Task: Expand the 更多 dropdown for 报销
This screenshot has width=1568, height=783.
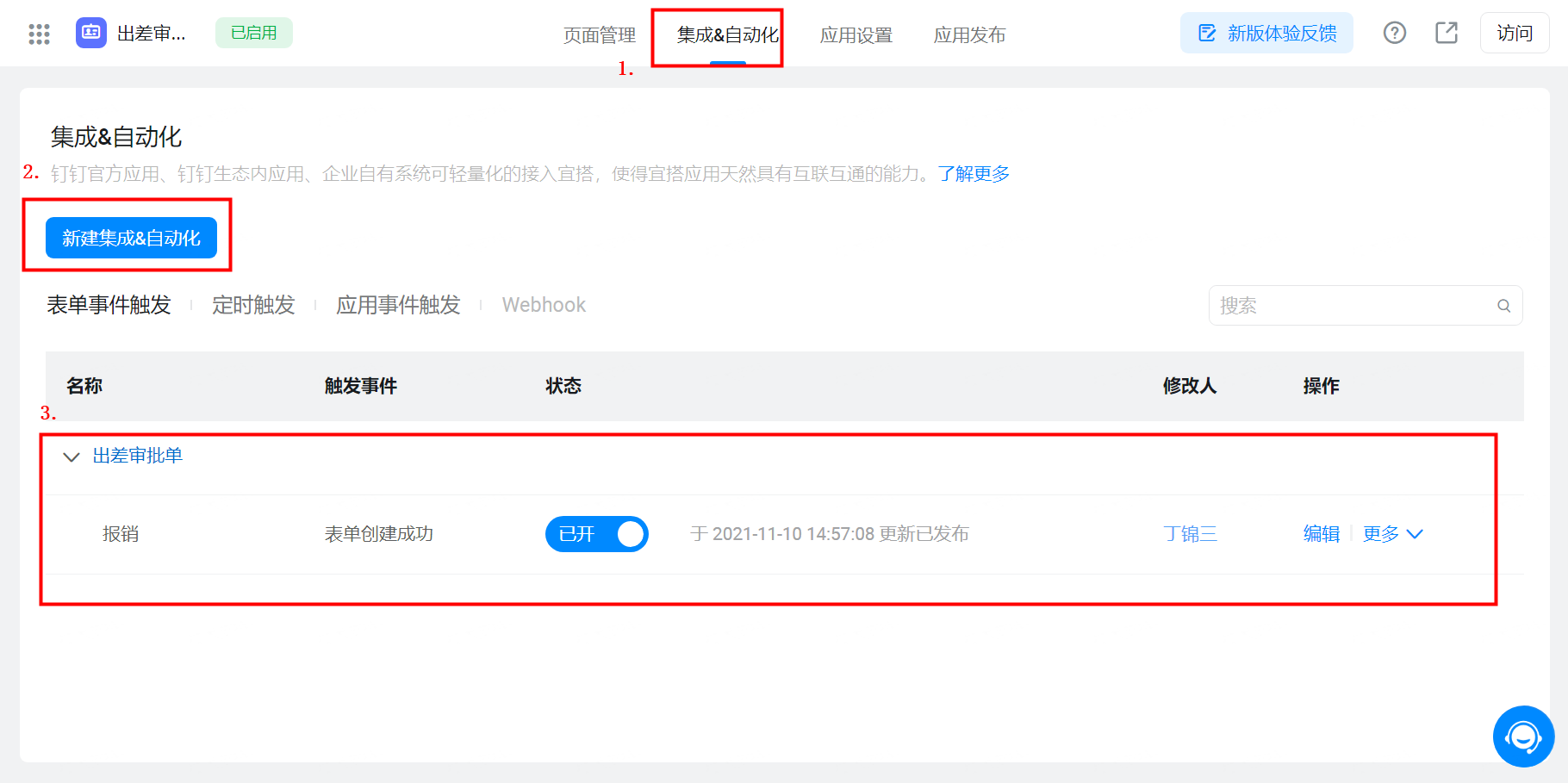Action: [x=1392, y=534]
